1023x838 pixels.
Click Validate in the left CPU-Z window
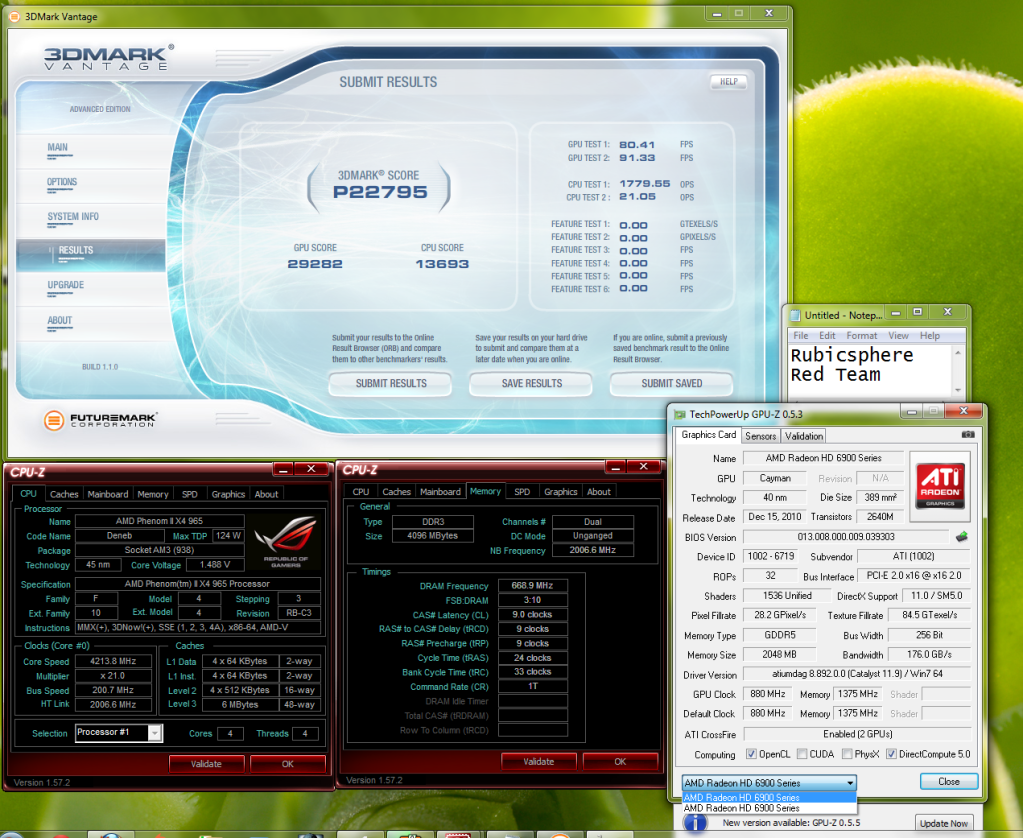(206, 764)
